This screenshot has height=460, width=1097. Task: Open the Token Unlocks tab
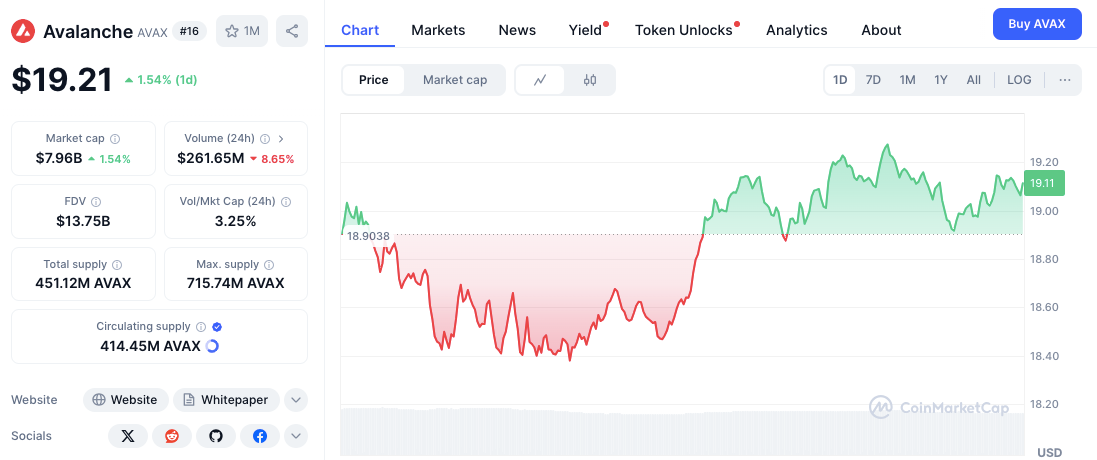click(x=684, y=30)
